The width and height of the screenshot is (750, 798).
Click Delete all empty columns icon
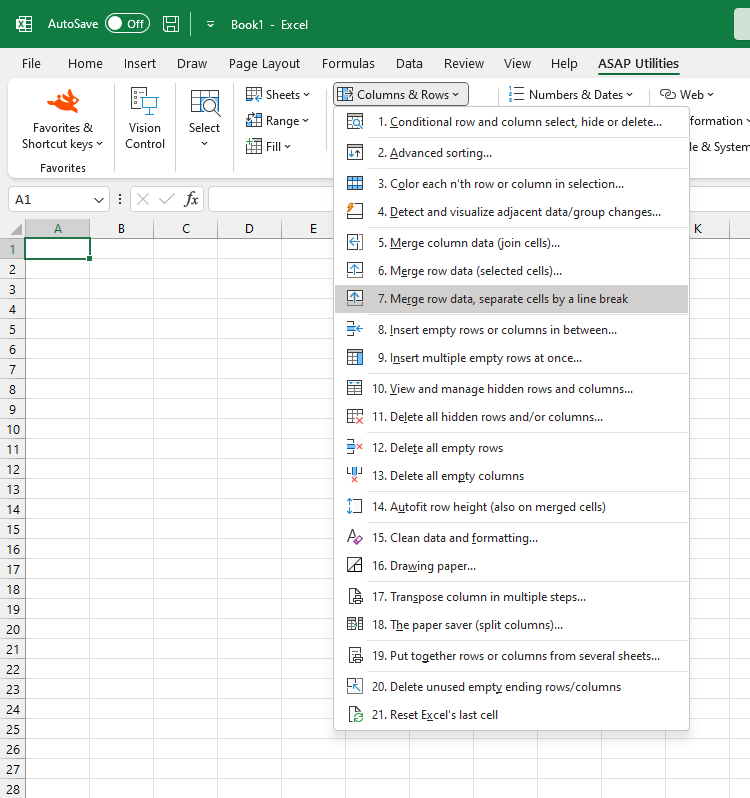[x=355, y=476]
